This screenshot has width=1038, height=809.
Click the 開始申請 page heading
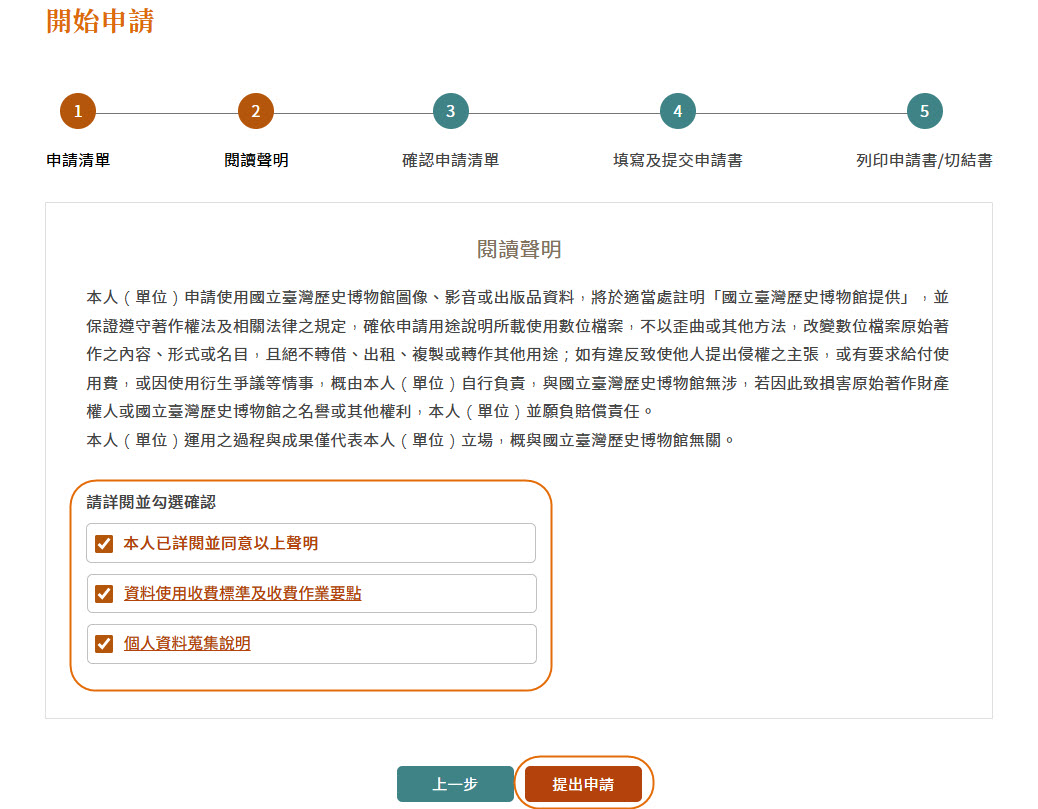tap(100, 21)
